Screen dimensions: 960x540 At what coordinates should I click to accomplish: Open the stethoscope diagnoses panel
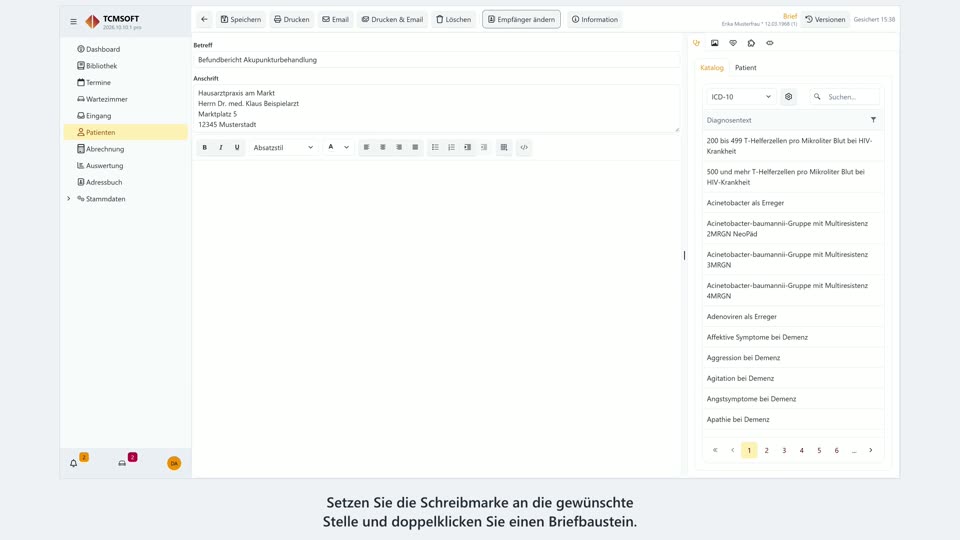point(696,43)
